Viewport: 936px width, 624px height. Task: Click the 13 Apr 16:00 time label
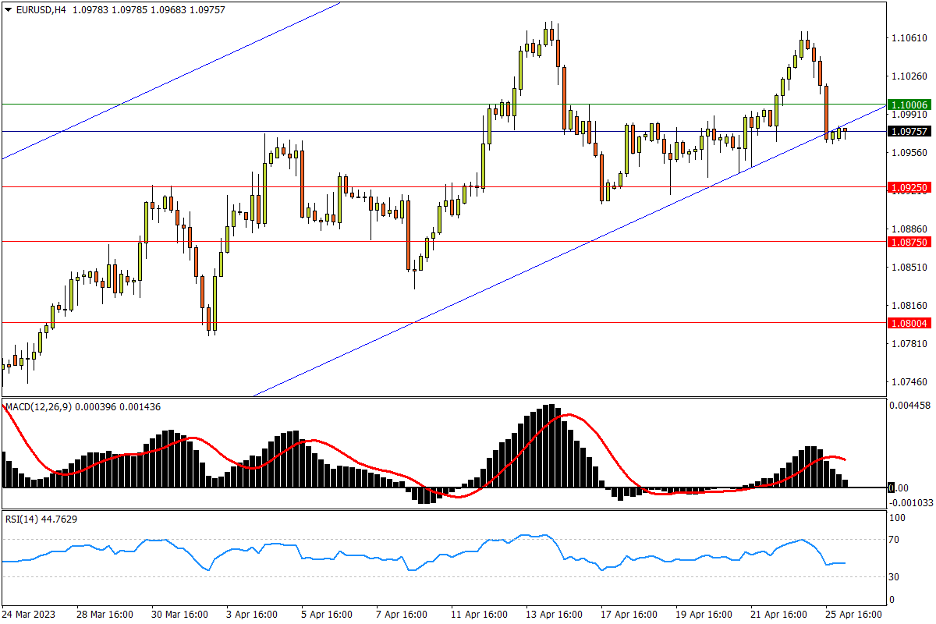(x=555, y=613)
